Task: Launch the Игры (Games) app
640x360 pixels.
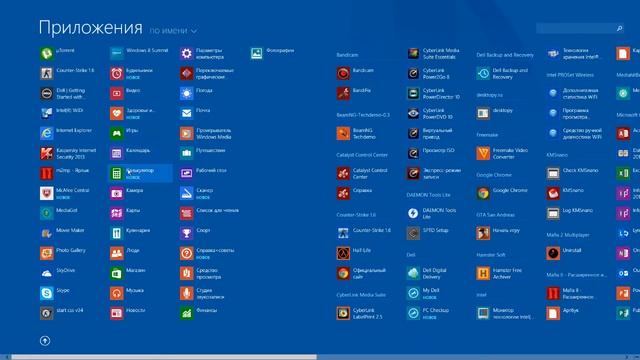Action: pos(124,133)
